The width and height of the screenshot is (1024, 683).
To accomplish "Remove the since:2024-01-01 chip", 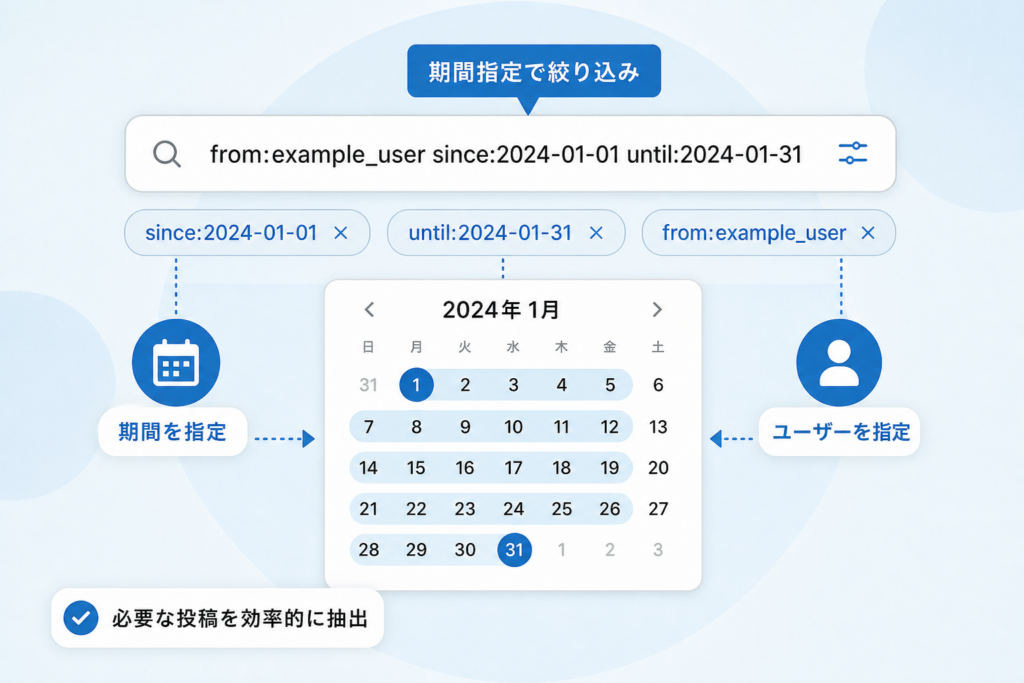I will point(341,233).
